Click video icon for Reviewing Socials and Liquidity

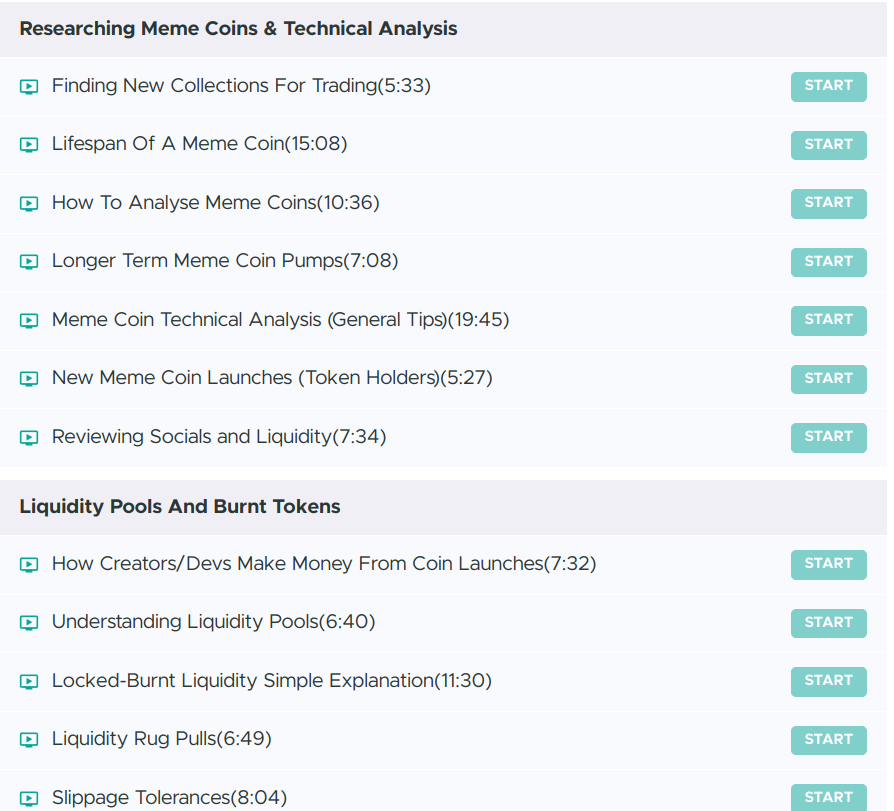click(29, 437)
